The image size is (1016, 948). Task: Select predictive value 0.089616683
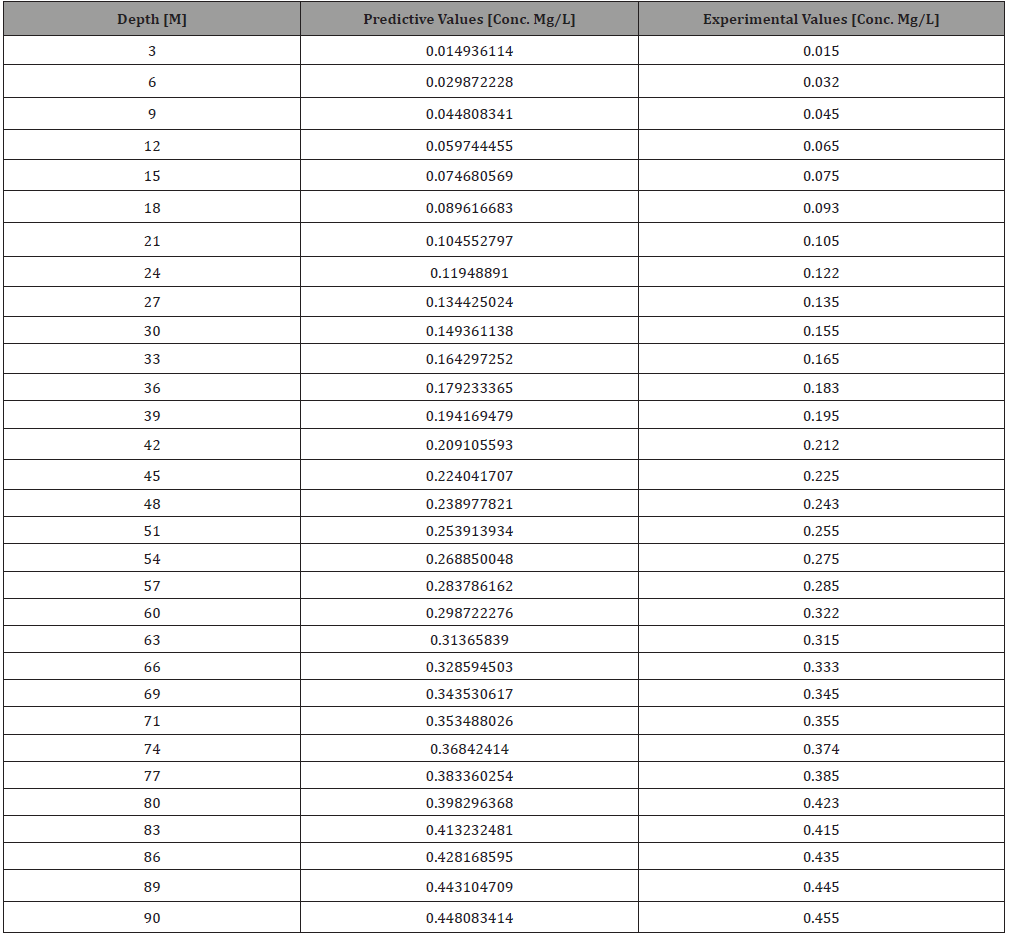pos(469,209)
